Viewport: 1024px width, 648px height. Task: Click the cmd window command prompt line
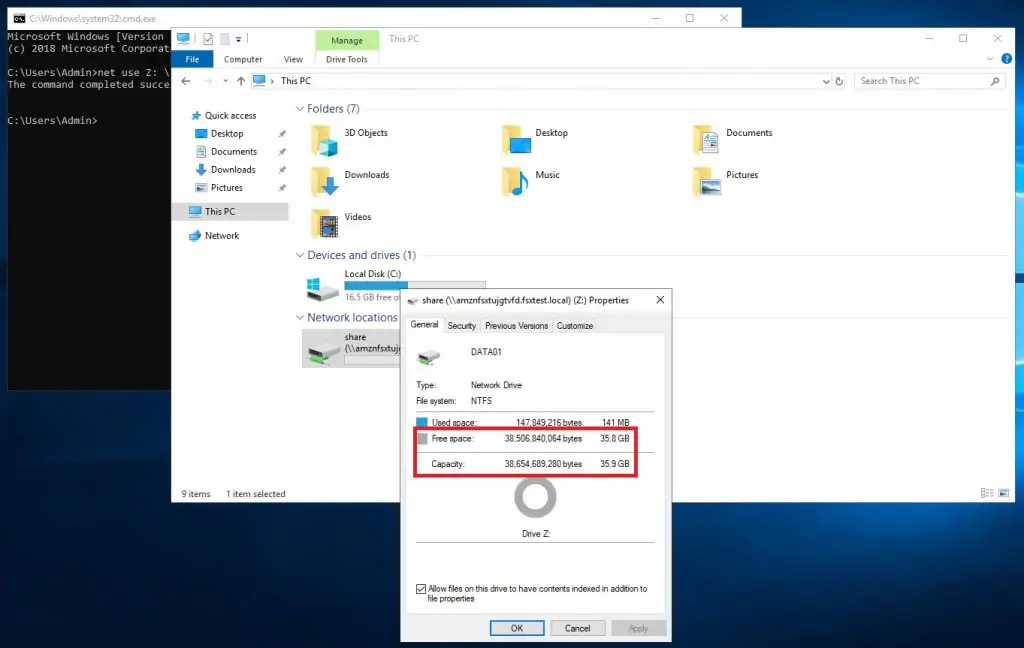click(x=52, y=121)
